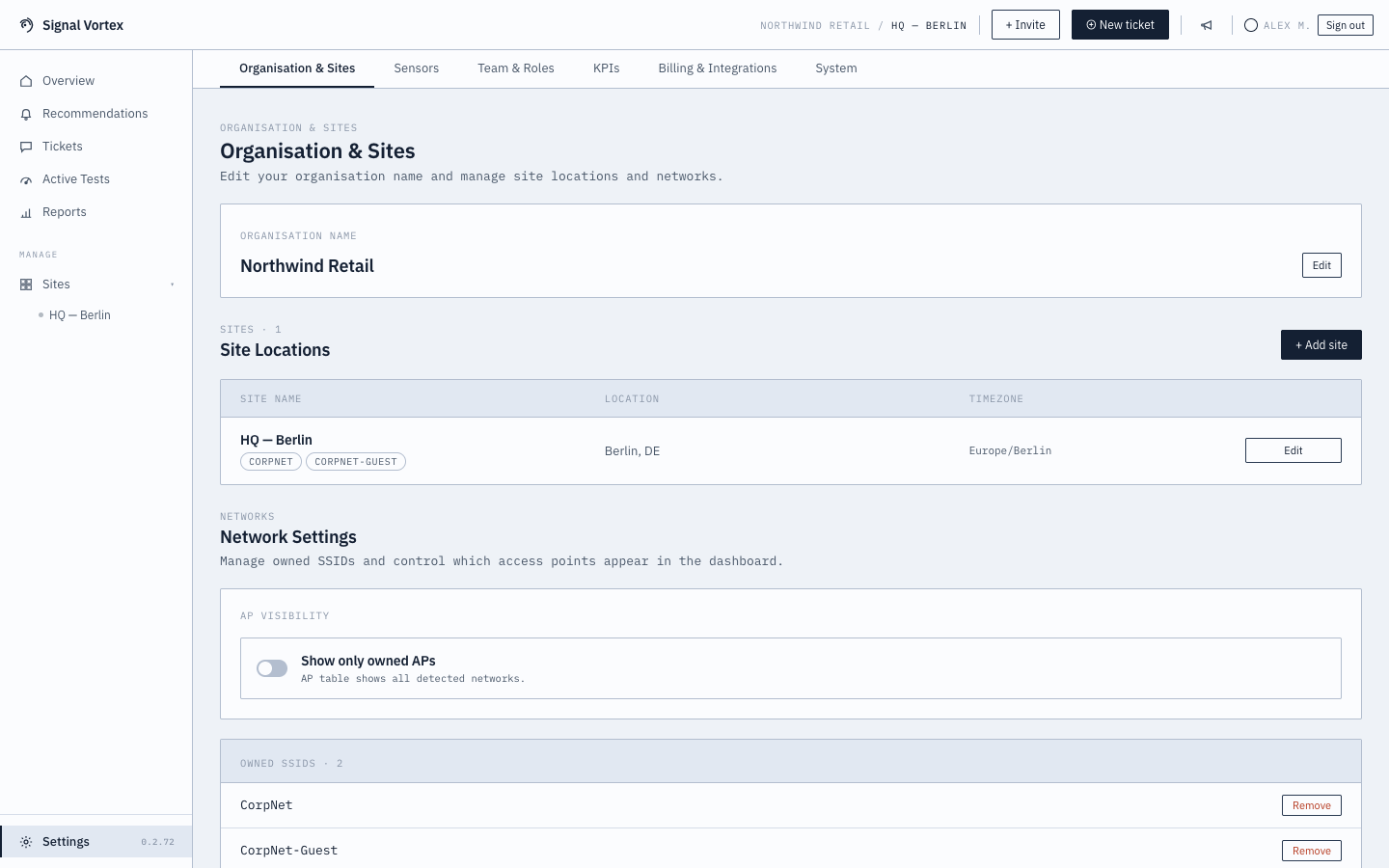This screenshot has height=868, width=1389.
Task: Click the Invite button
Action: point(1025,25)
